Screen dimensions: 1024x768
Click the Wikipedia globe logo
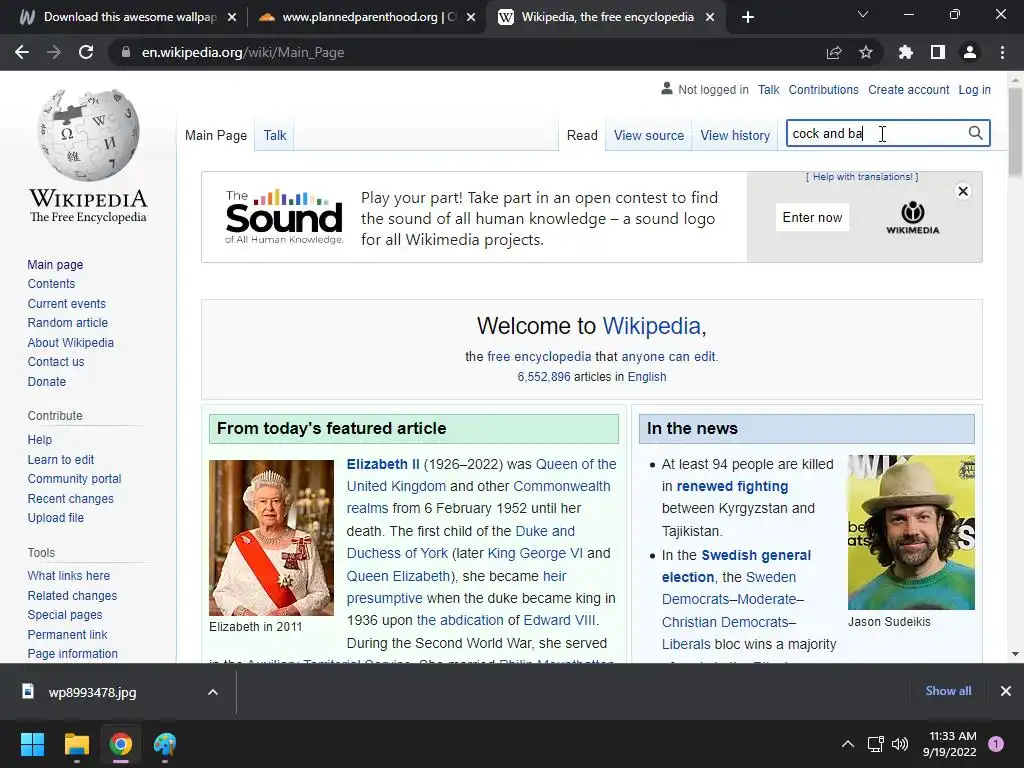pyautogui.click(x=88, y=135)
